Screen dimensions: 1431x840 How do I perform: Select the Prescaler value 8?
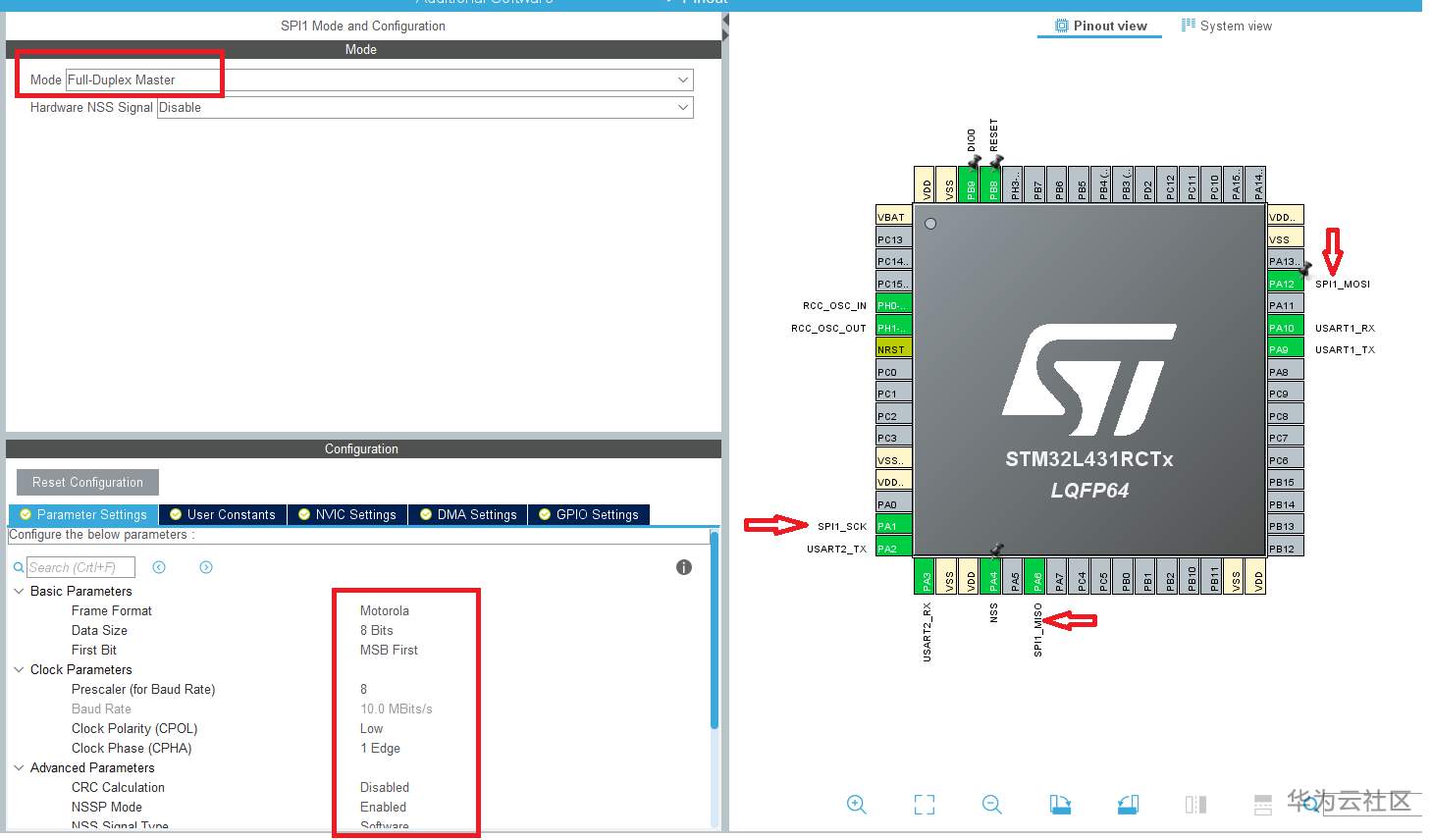[363, 689]
